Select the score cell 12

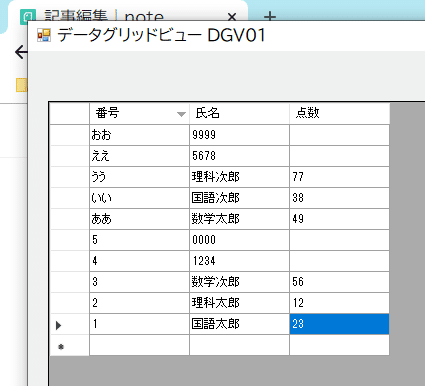point(339,303)
